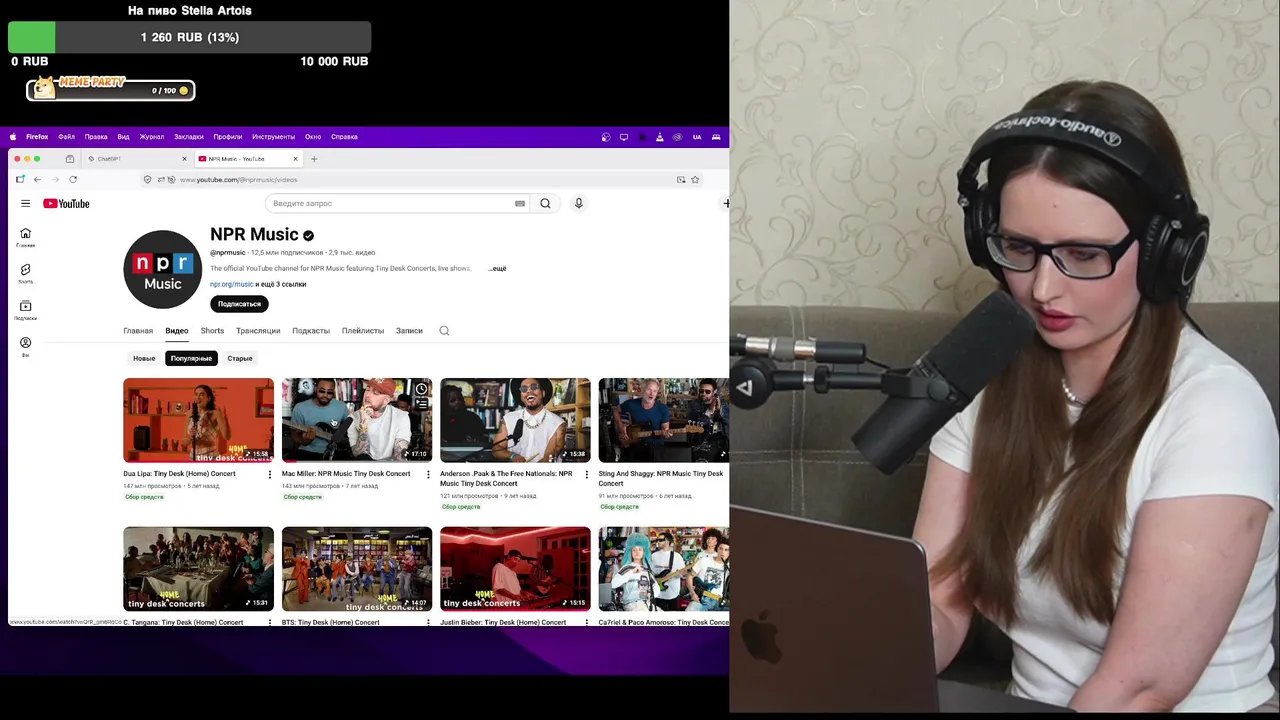Open the Инструменты menu

[273, 137]
